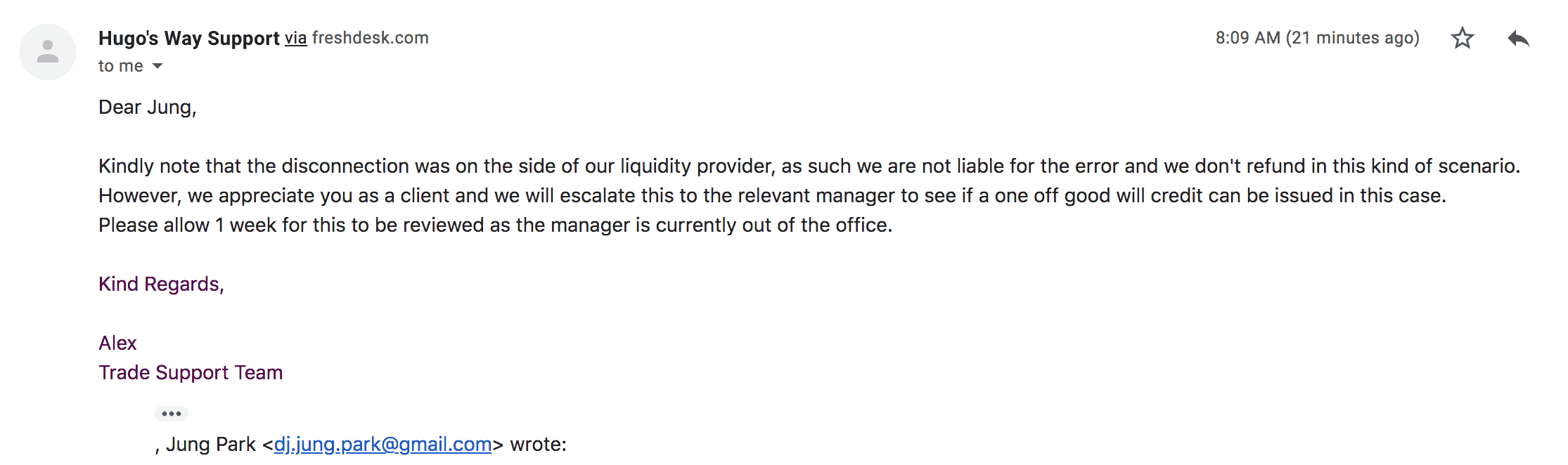The image size is (1568, 465).
Task: Click the "Dear Jung," greeting
Action: tap(148, 107)
